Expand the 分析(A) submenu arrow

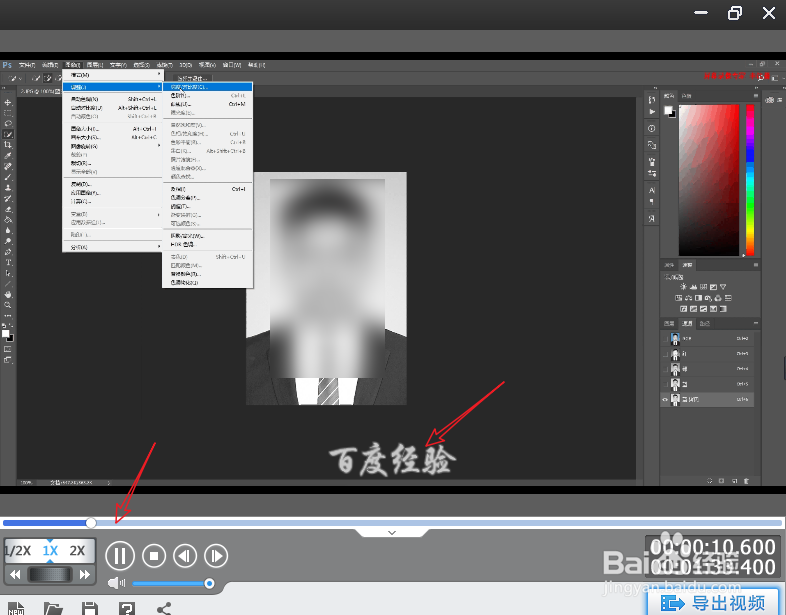coord(159,247)
